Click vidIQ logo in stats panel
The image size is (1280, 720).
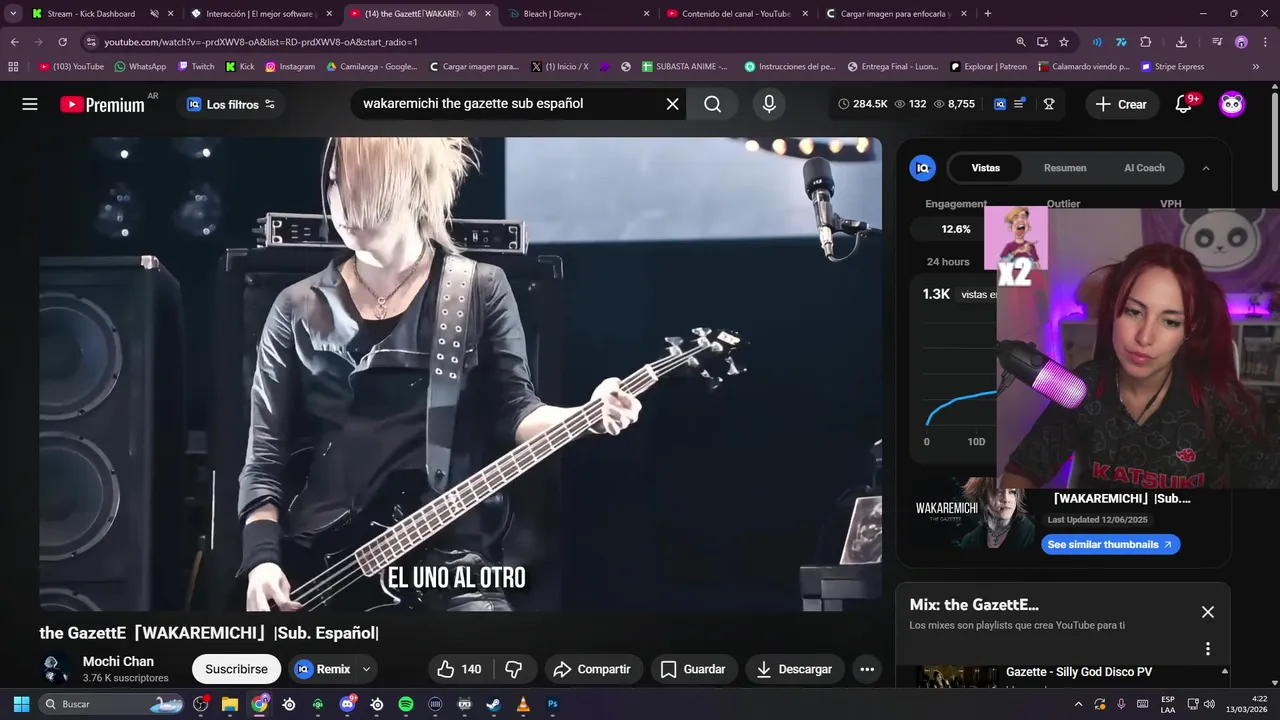[923, 168]
